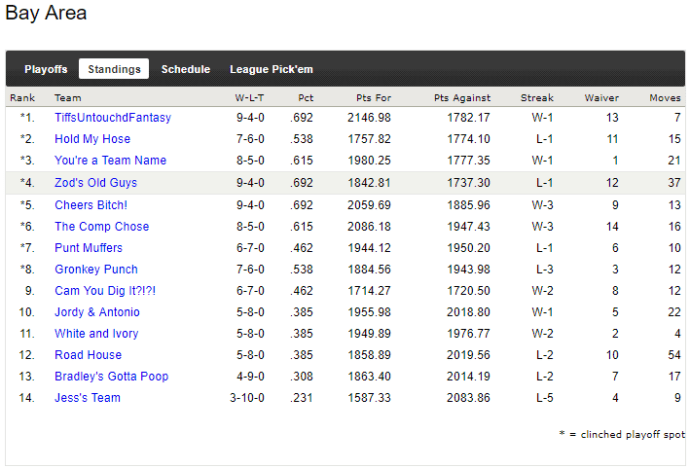Open the League Pick'em tab

(x=271, y=69)
